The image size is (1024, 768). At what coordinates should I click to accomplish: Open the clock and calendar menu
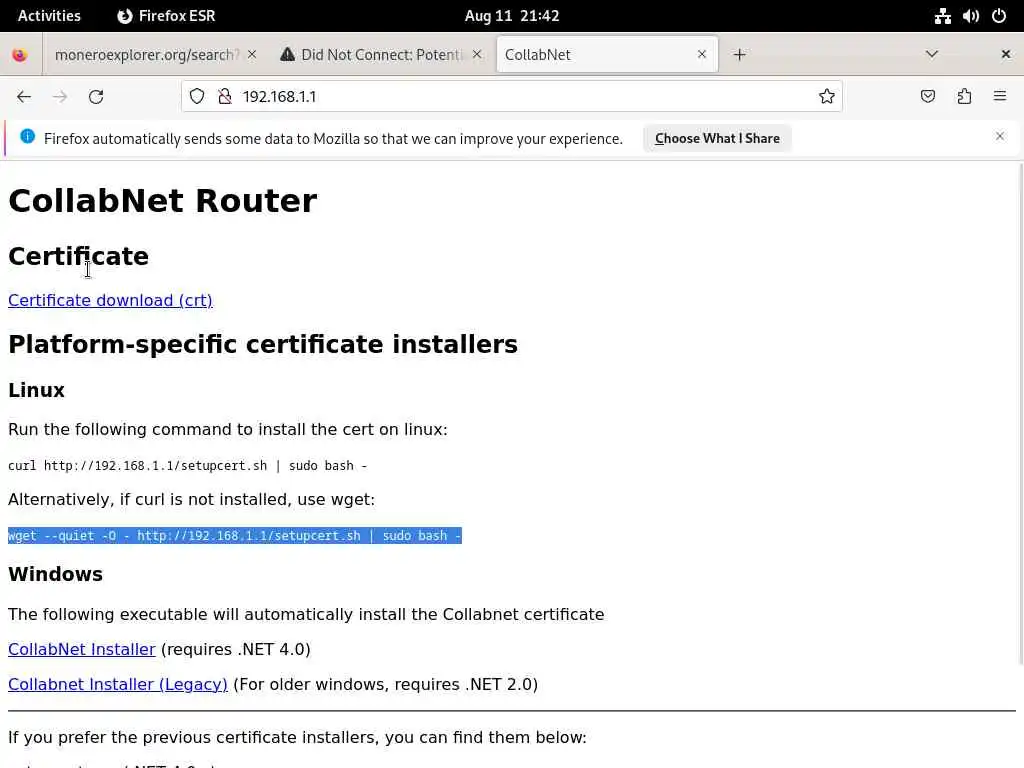(x=512, y=16)
